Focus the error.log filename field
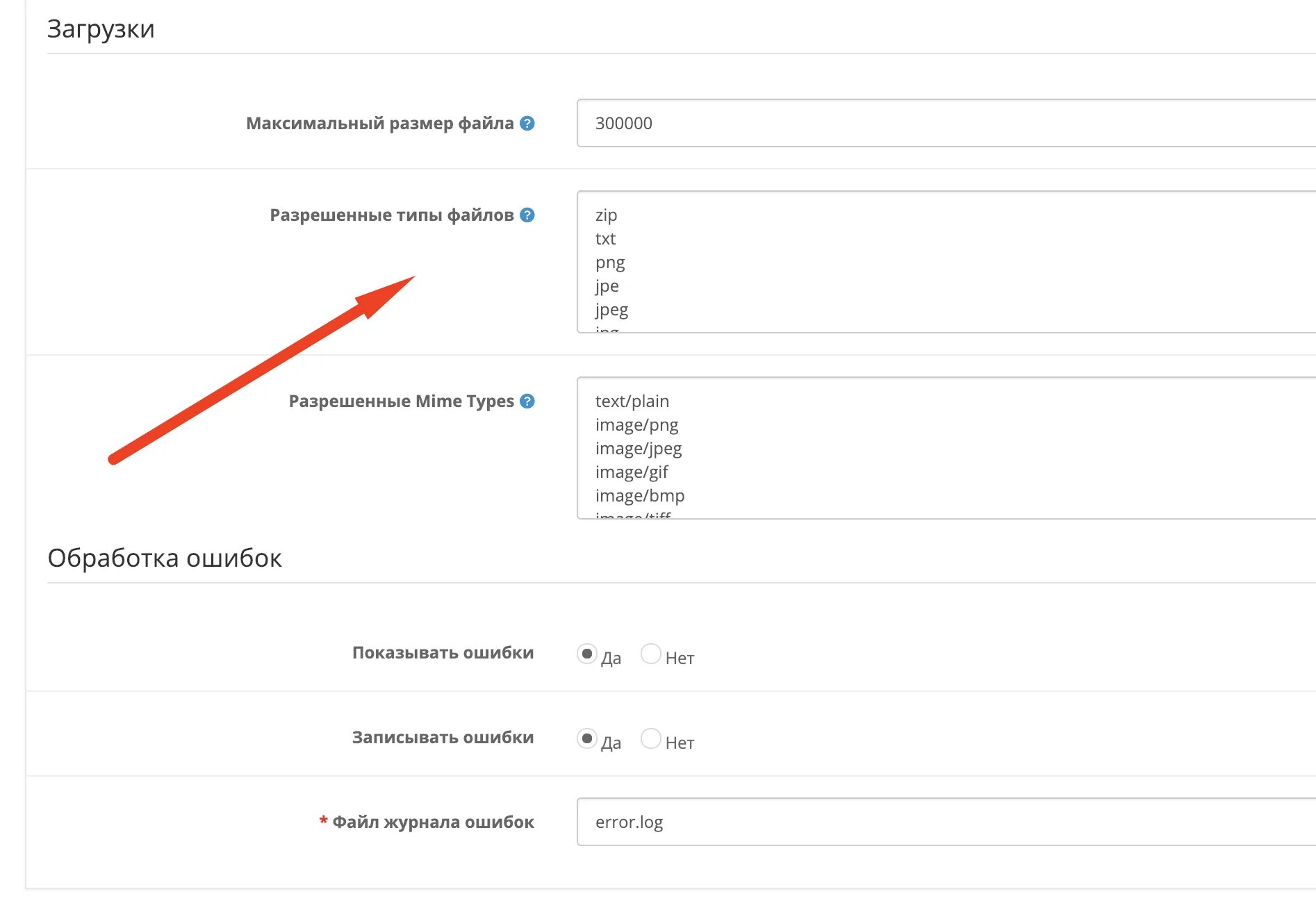Screen dimensions: 1316x903 946,822
